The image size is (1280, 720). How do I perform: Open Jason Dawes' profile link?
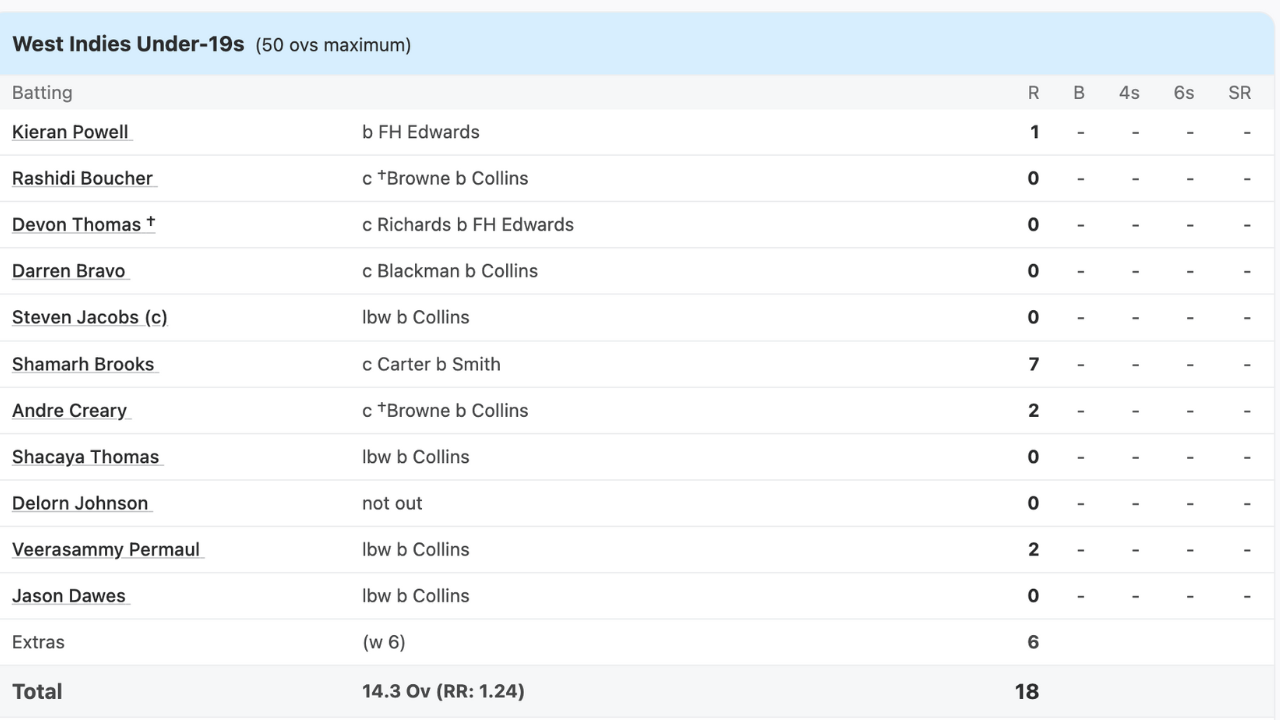[69, 596]
